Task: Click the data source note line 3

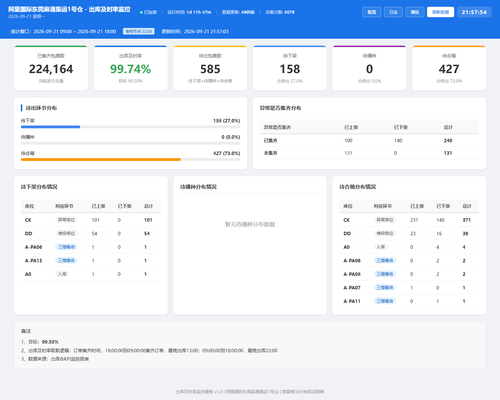Action: (55, 359)
